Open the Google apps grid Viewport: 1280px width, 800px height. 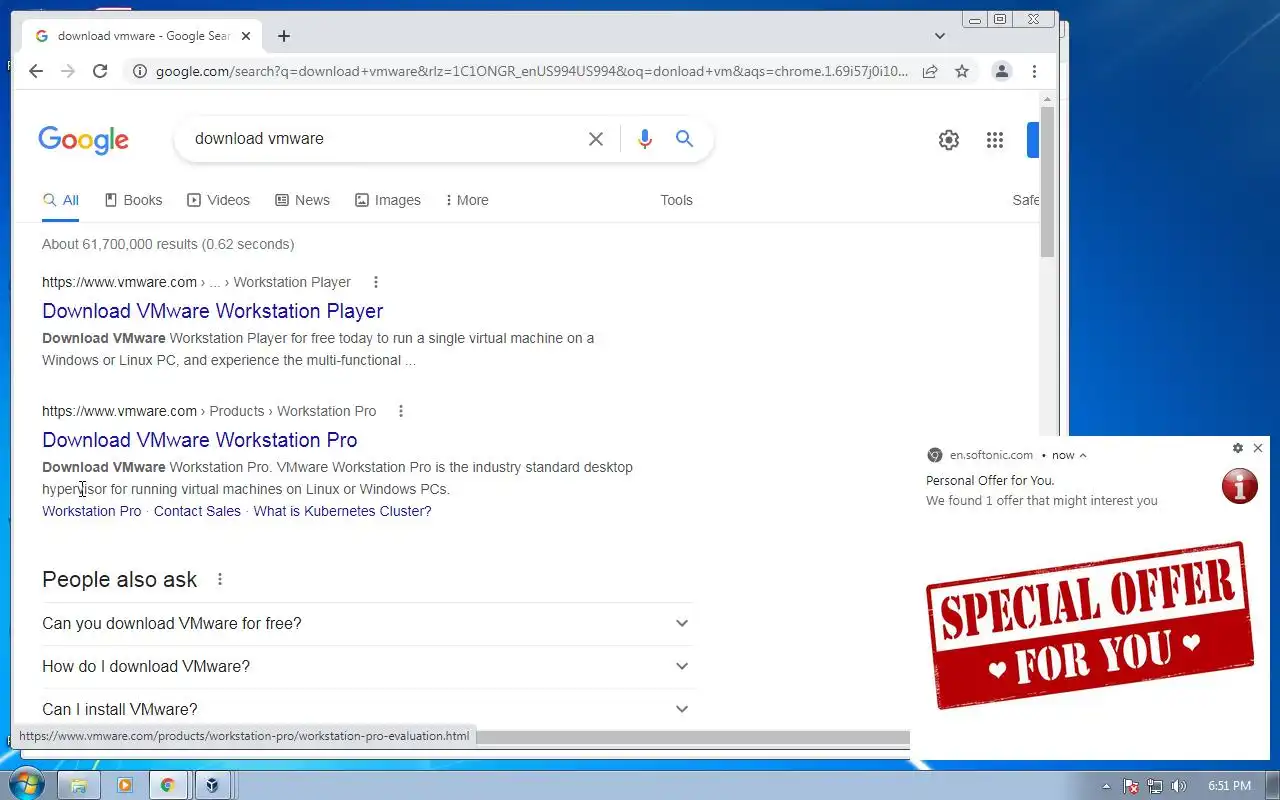click(995, 140)
